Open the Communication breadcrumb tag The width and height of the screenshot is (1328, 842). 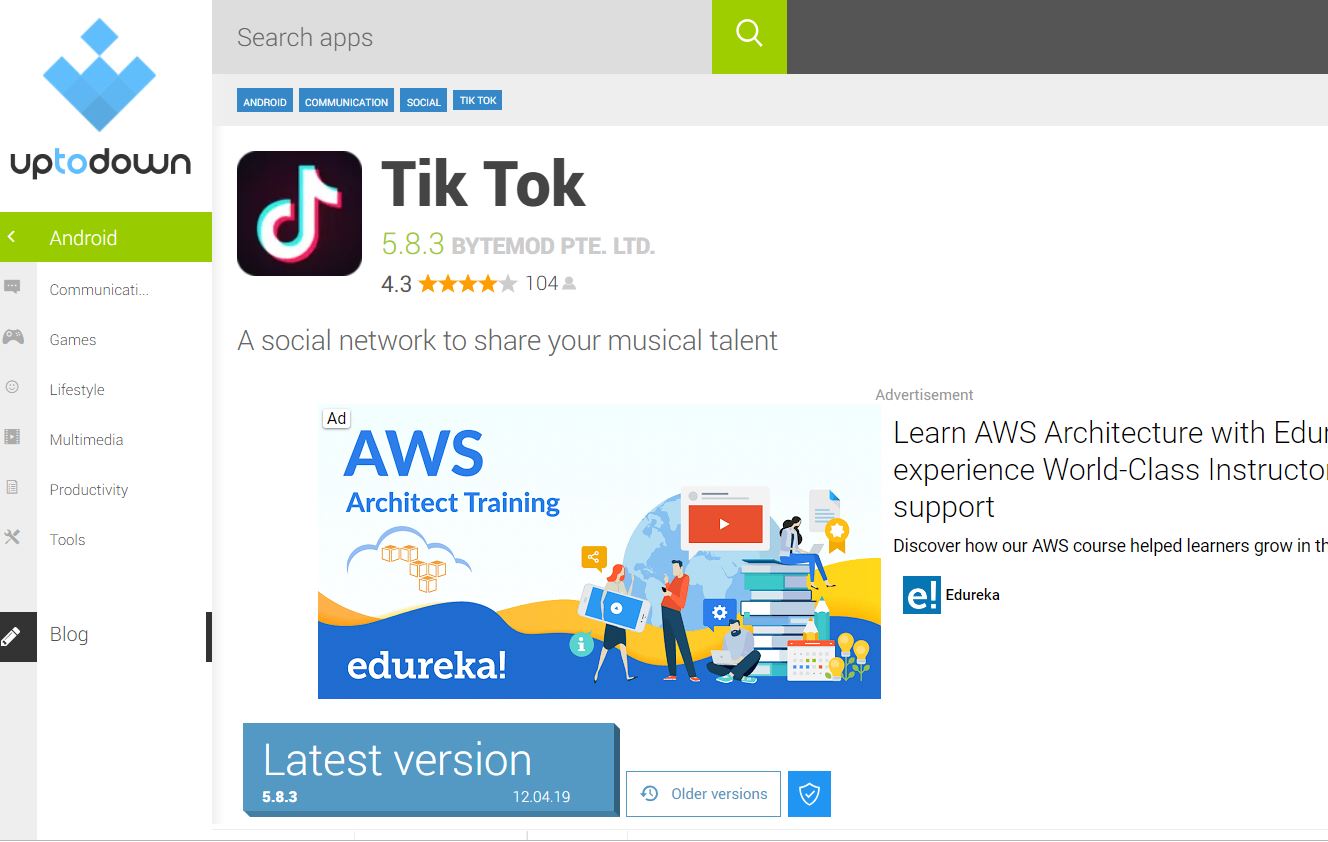(346, 101)
